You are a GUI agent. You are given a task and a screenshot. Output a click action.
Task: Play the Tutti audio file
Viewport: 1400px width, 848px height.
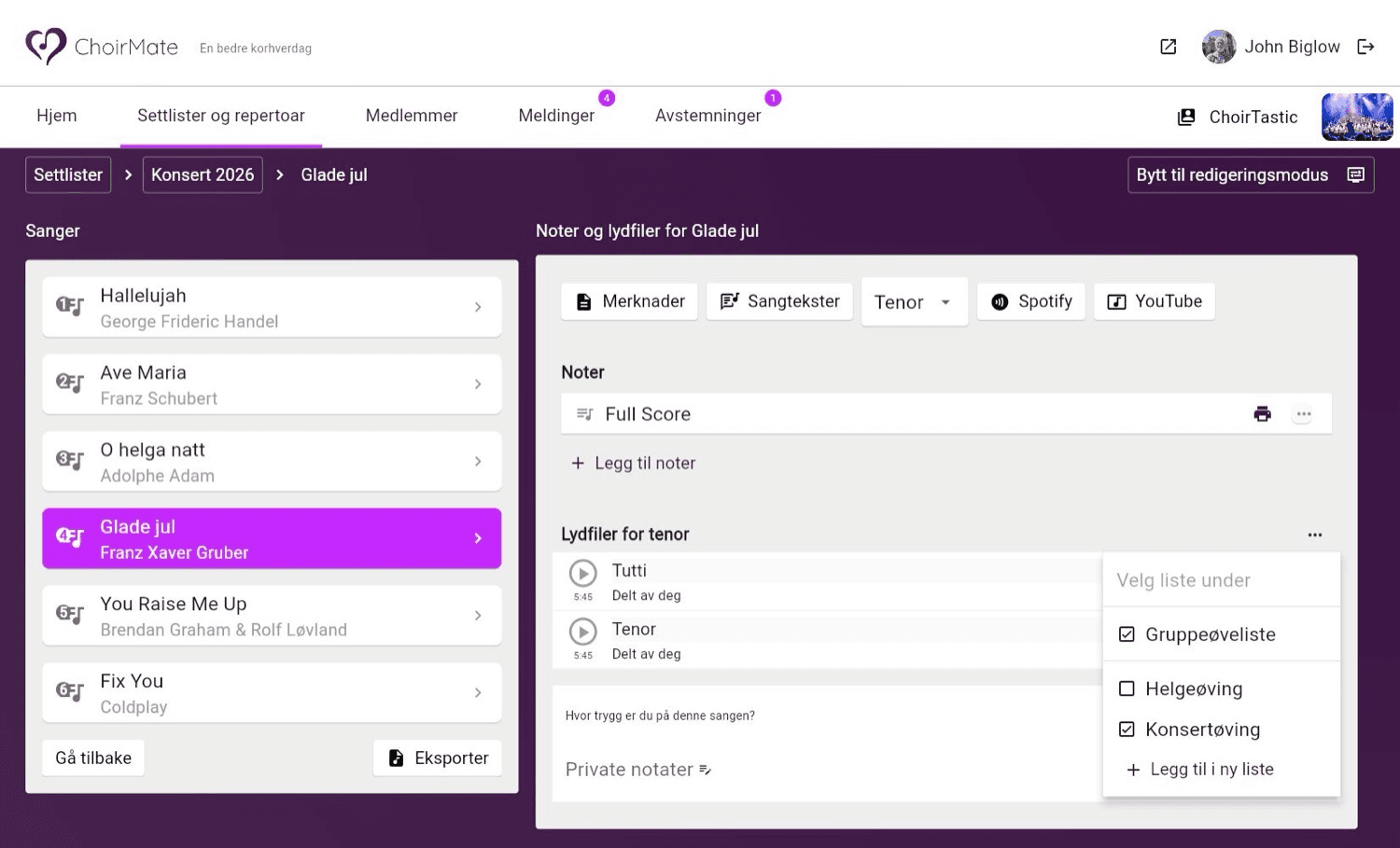[x=582, y=572]
